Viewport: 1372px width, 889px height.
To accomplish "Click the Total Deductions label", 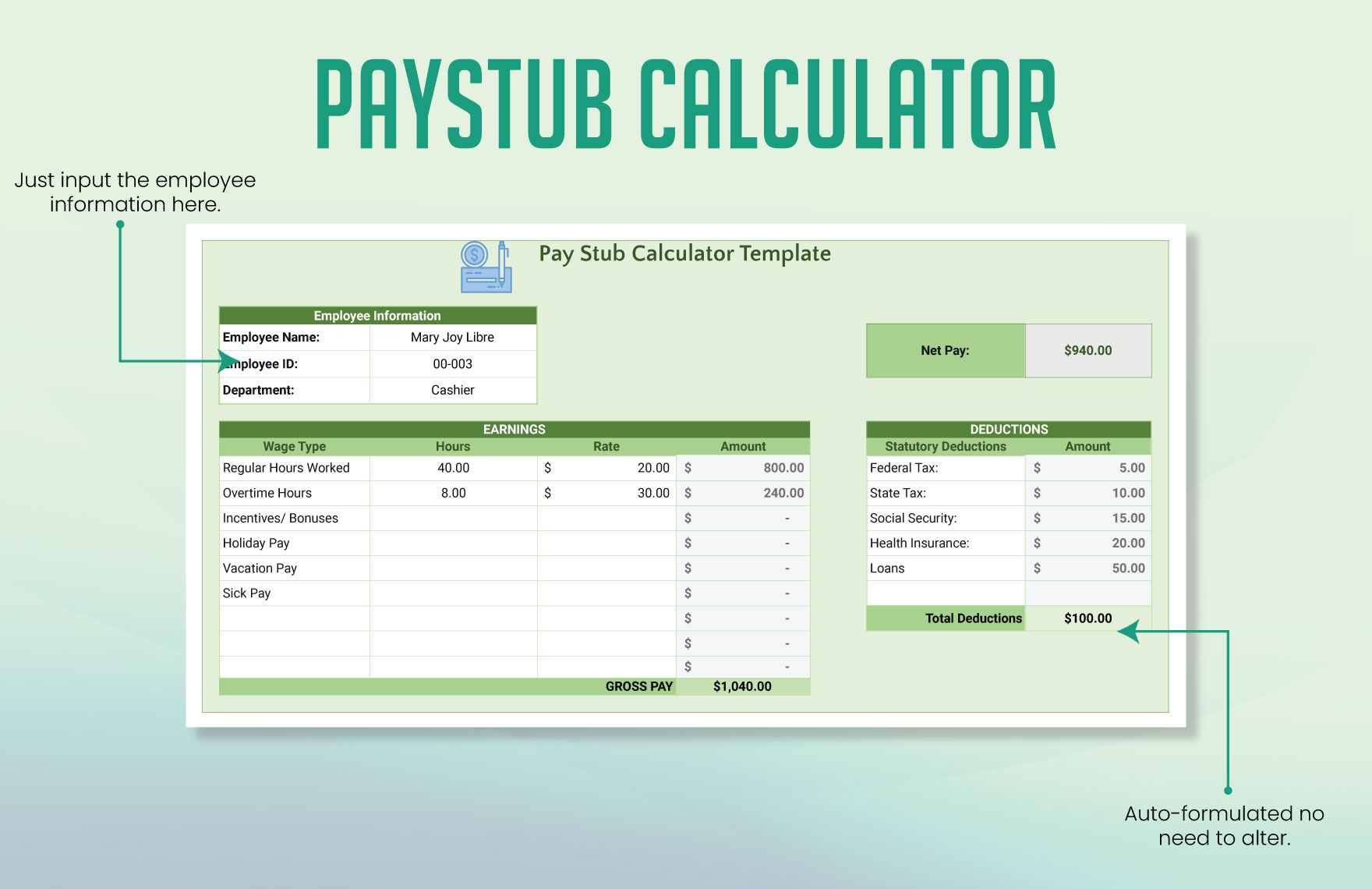I will click(x=974, y=618).
